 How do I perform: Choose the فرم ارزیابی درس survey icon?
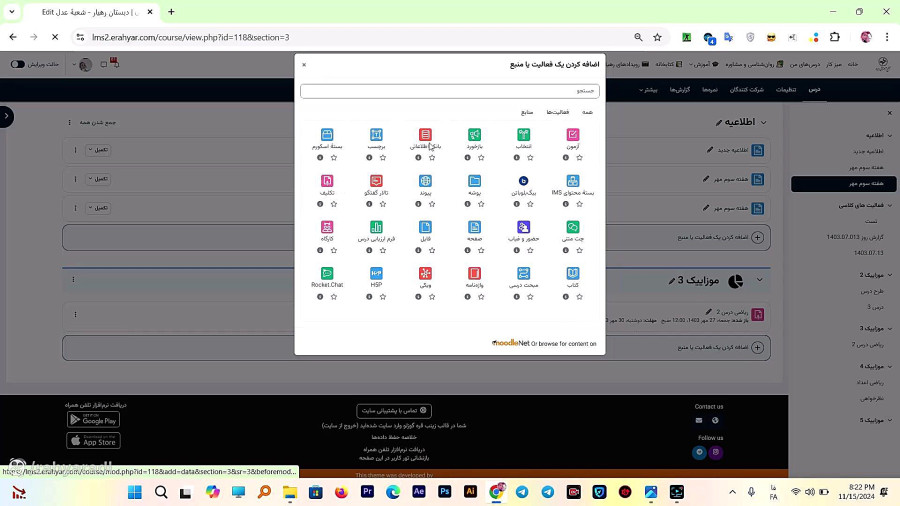point(376,227)
